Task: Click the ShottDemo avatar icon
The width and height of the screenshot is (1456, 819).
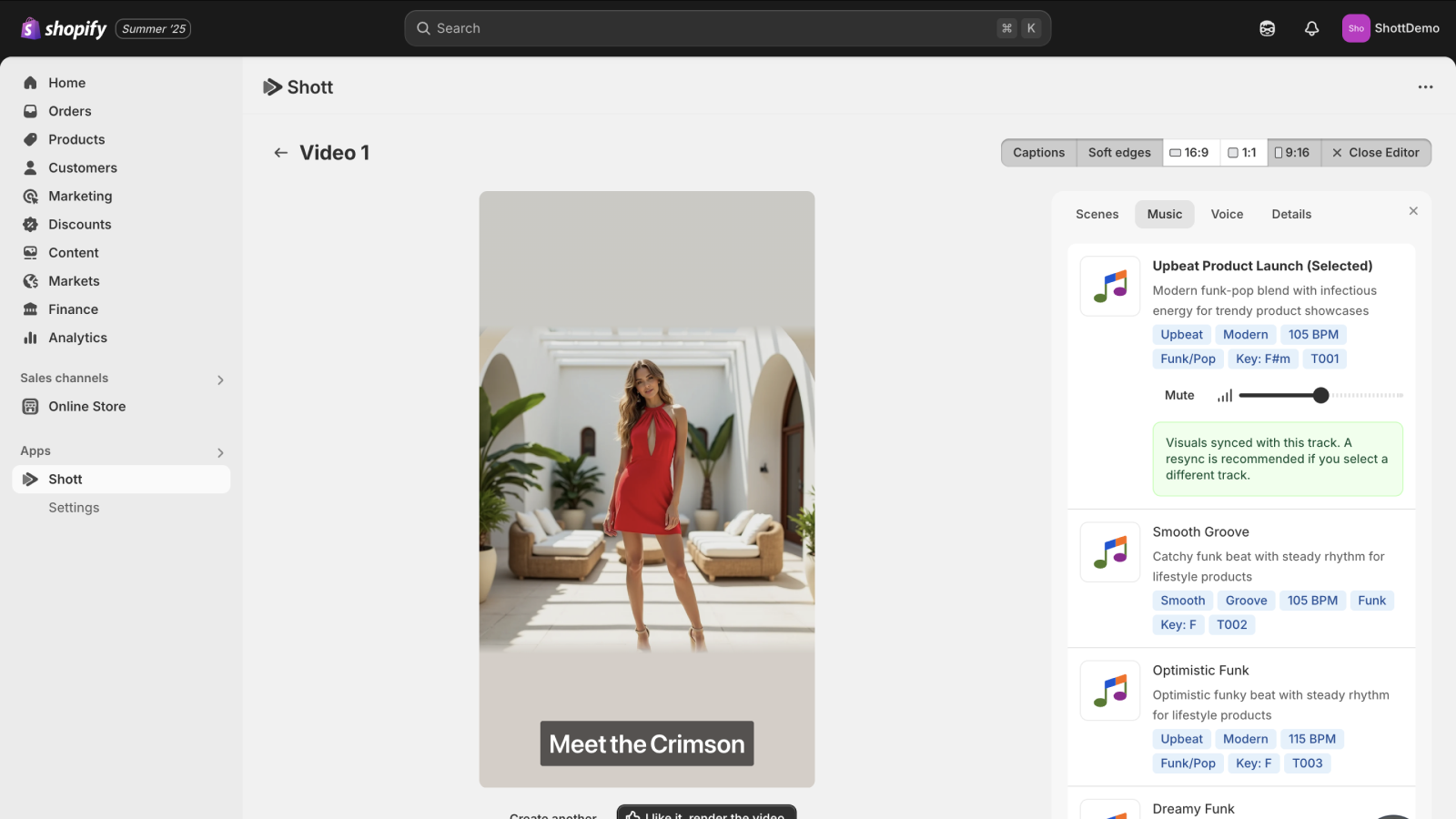Action: (1356, 28)
